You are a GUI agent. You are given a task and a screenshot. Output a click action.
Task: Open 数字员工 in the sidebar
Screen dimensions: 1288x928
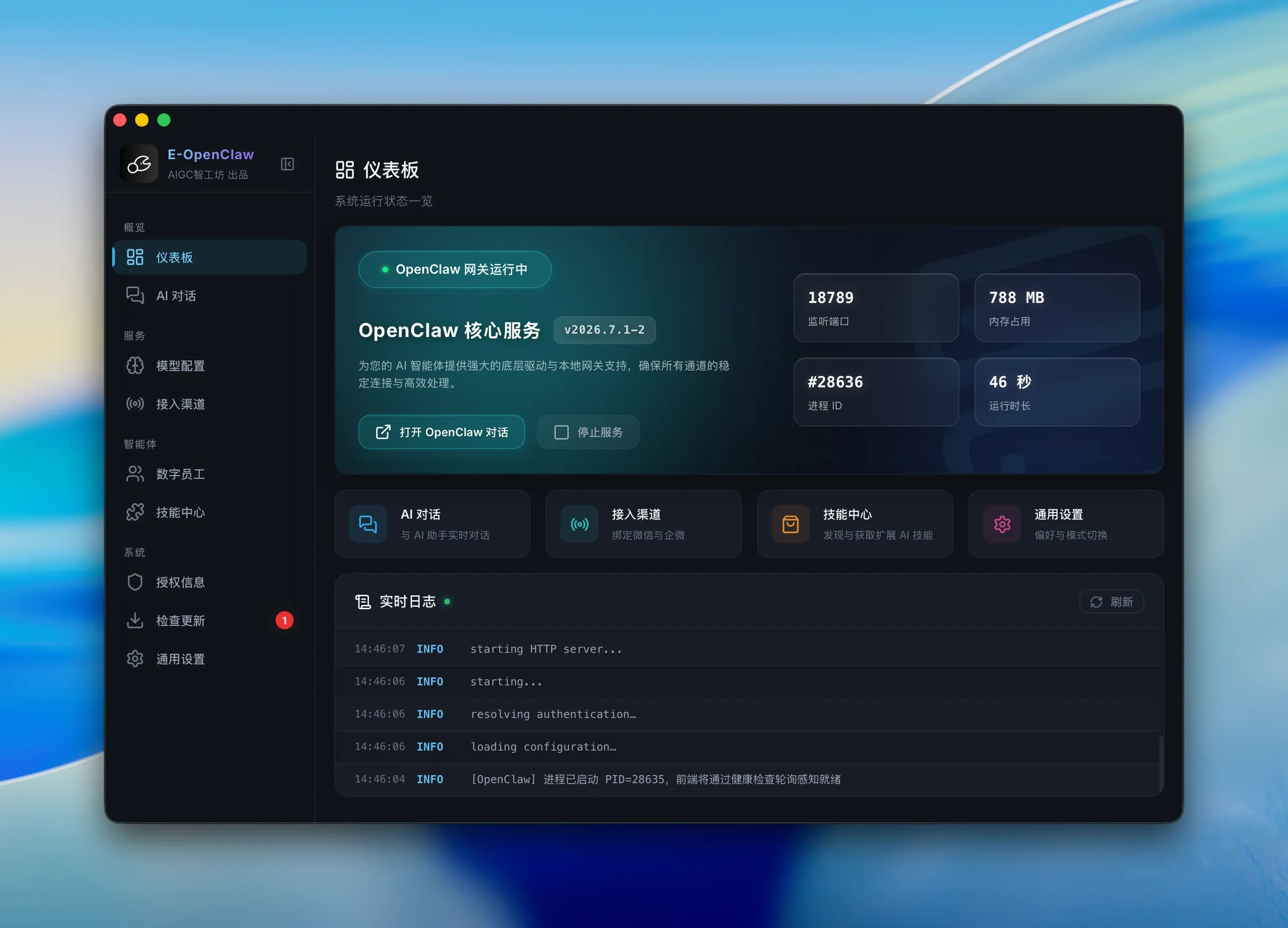pyautogui.click(x=209, y=473)
